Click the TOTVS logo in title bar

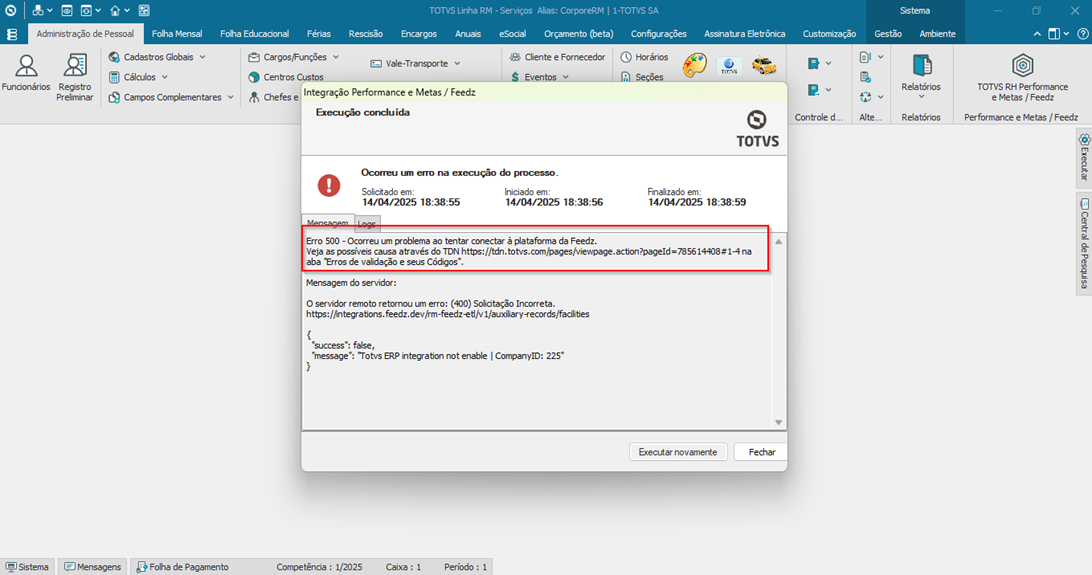click(10, 10)
